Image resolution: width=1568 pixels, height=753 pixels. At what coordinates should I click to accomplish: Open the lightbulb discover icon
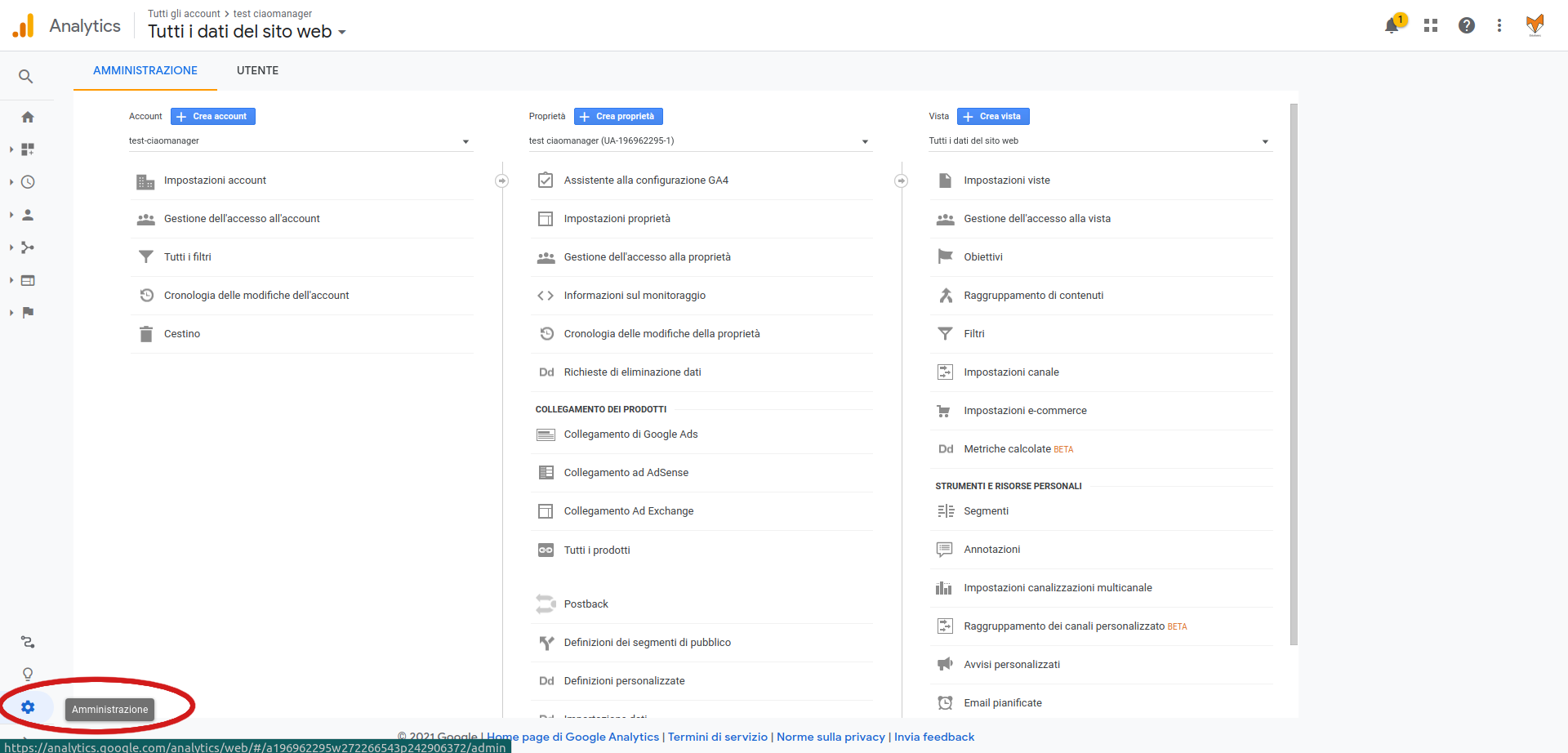(28, 675)
